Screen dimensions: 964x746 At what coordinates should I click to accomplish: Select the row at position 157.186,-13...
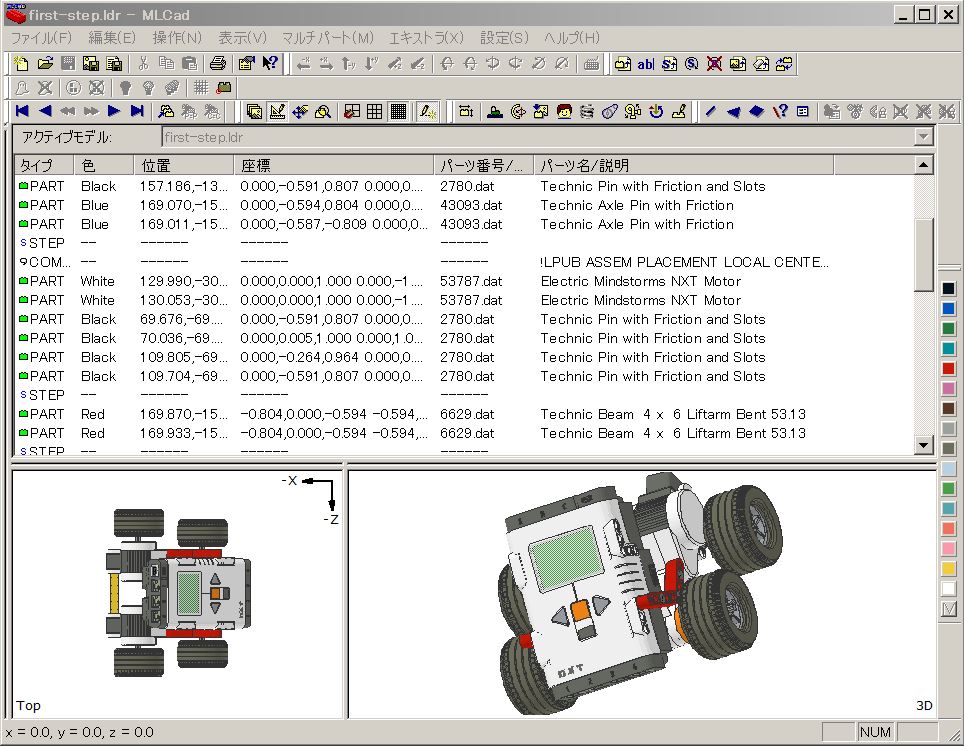(x=464, y=186)
